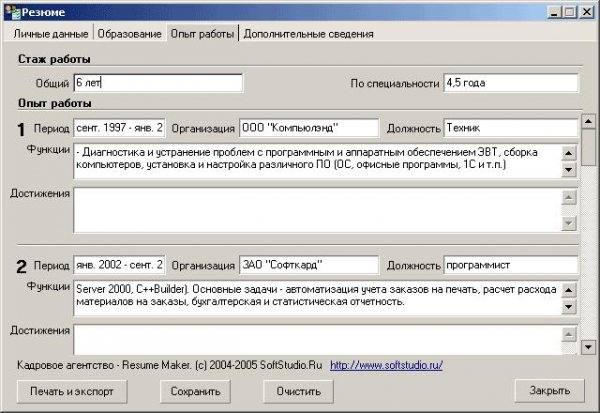Edit the first entry's Период field

click(120, 129)
